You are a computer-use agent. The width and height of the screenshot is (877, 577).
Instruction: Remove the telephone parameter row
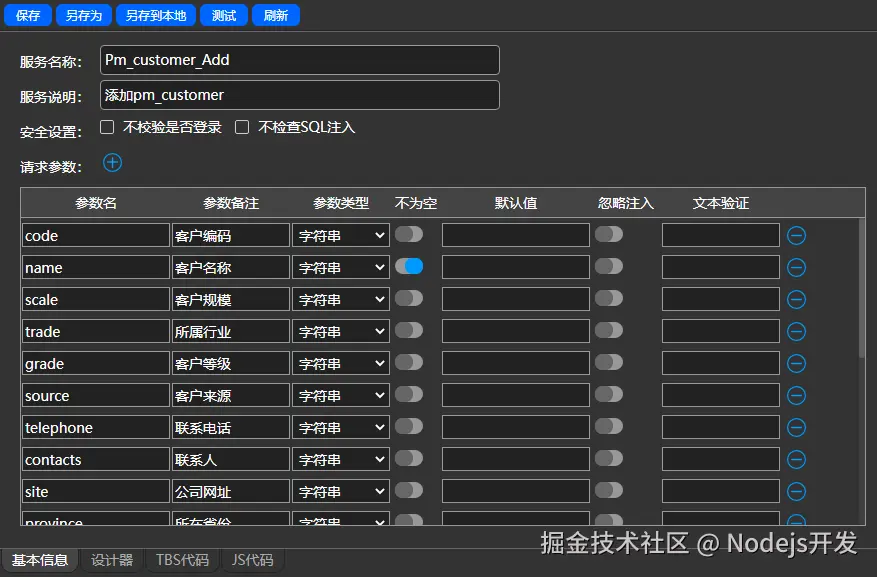click(796, 427)
